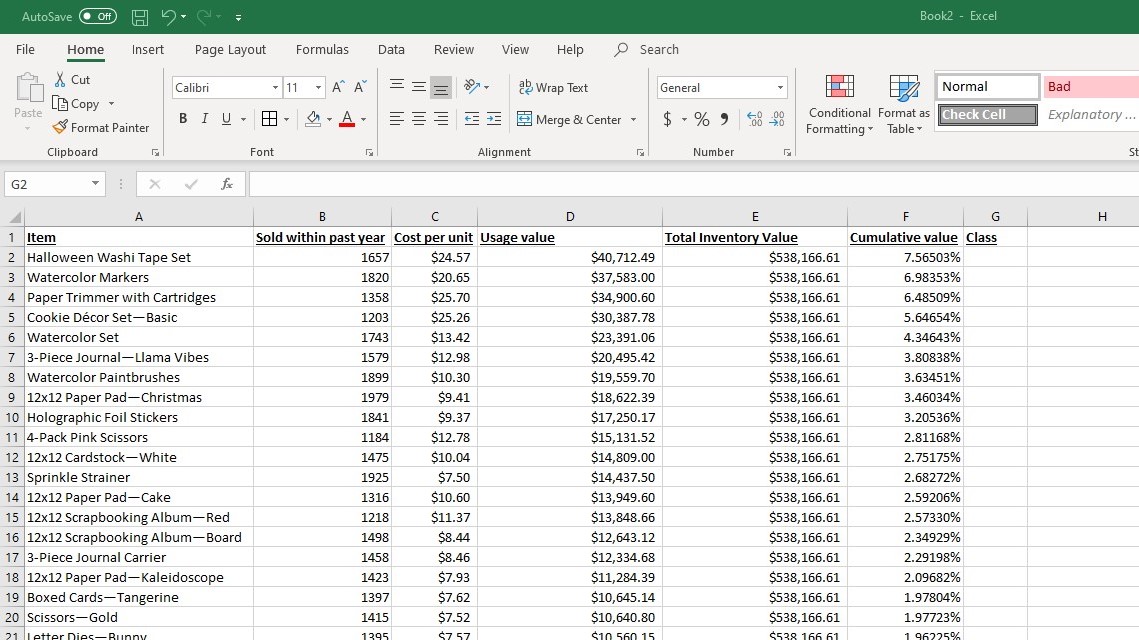Viewport: 1139px width, 640px height.
Task: Switch to the Insert tab
Action: click(147, 49)
